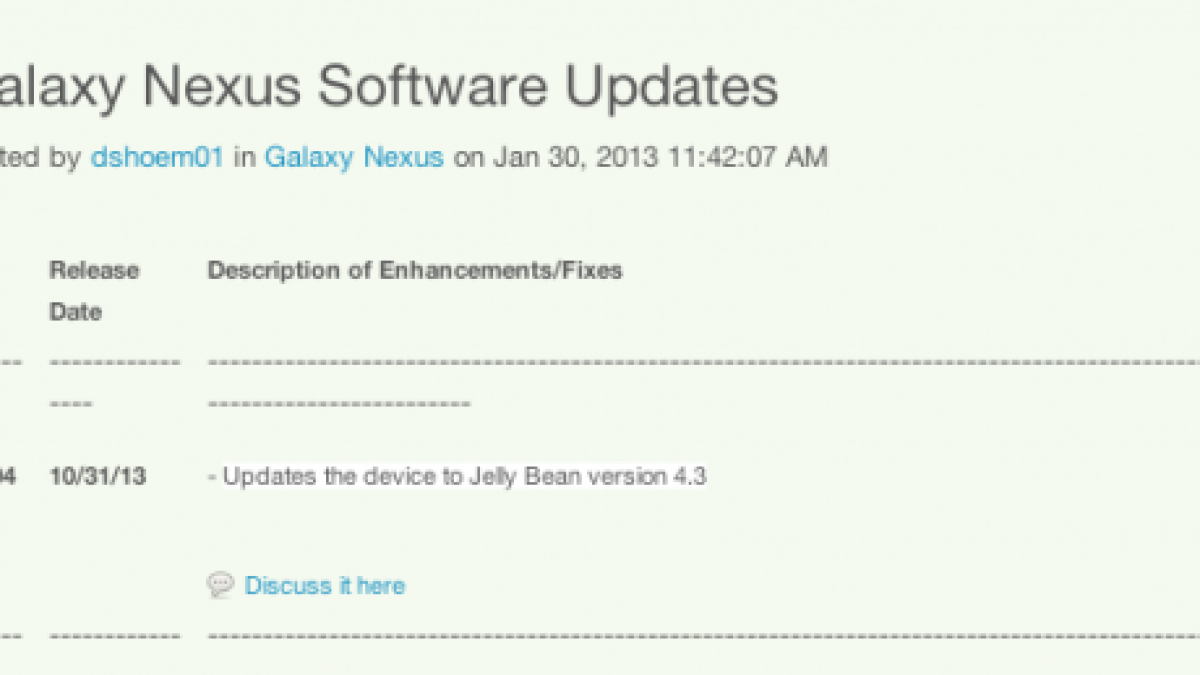Click the partial version number beside 10/31/13
The image size is (1200, 675).
8,477
